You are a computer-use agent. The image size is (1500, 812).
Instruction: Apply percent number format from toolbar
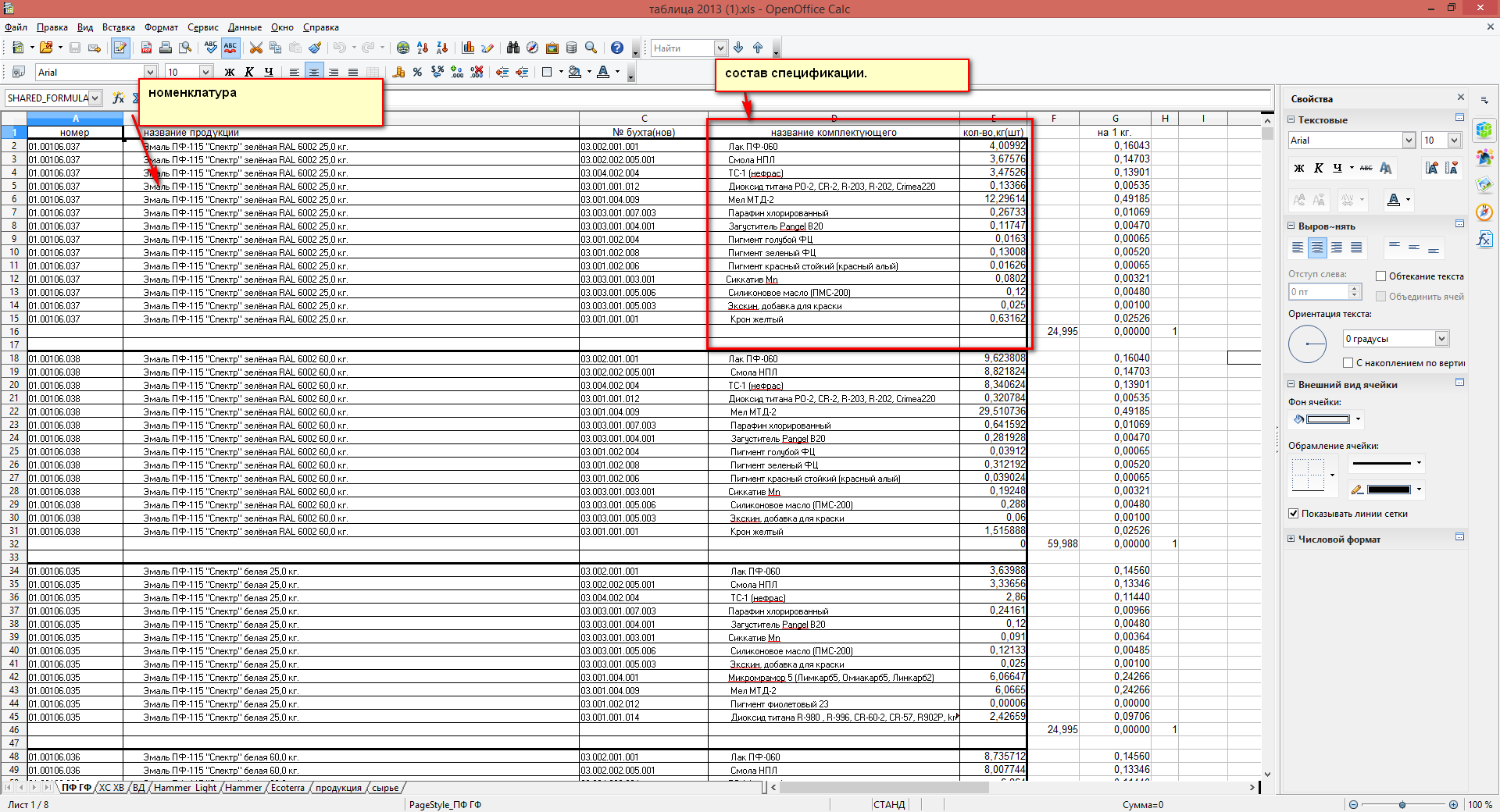click(x=417, y=73)
